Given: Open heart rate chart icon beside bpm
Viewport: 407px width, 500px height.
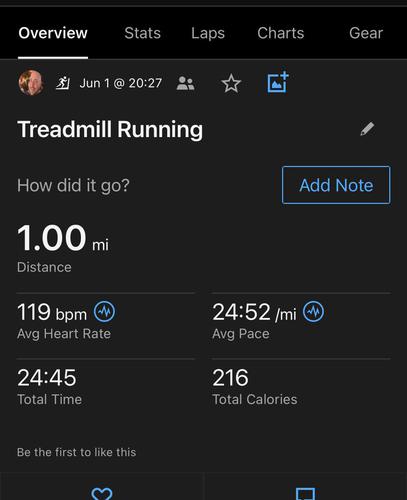Looking at the screenshot, I should (x=104, y=312).
